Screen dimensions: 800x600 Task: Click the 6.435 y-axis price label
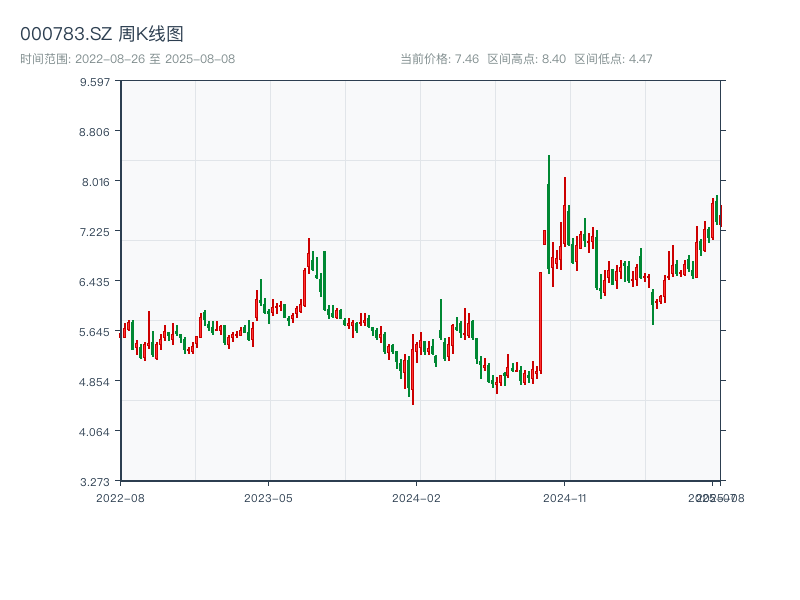[x=95, y=281]
